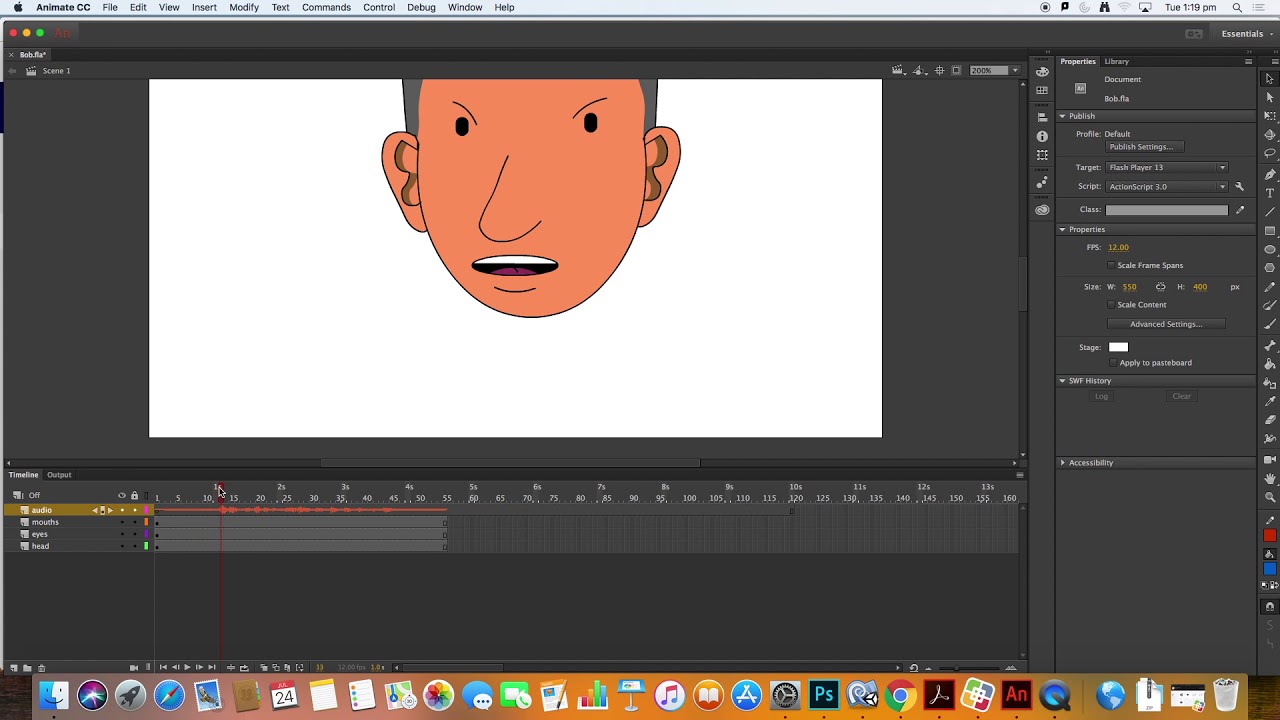Select the Line tool
This screenshot has width=1280, height=720.
pyautogui.click(x=1270, y=211)
